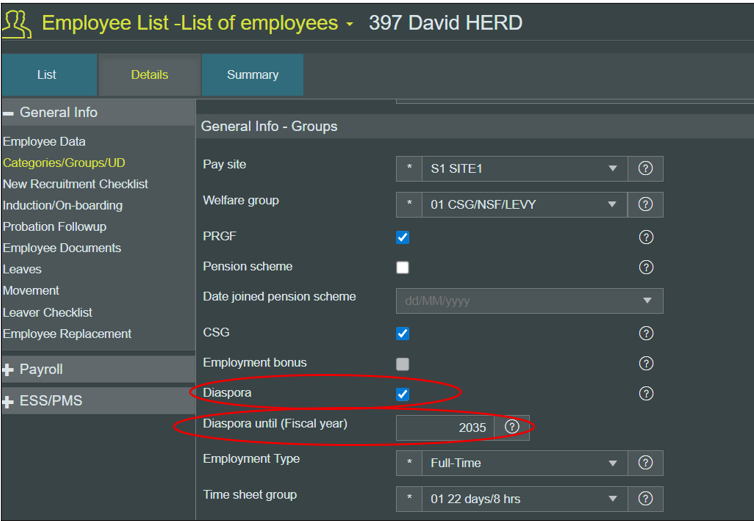754x521 pixels.
Task: Open help for the PRGF field
Action: pyautogui.click(x=645, y=237)
